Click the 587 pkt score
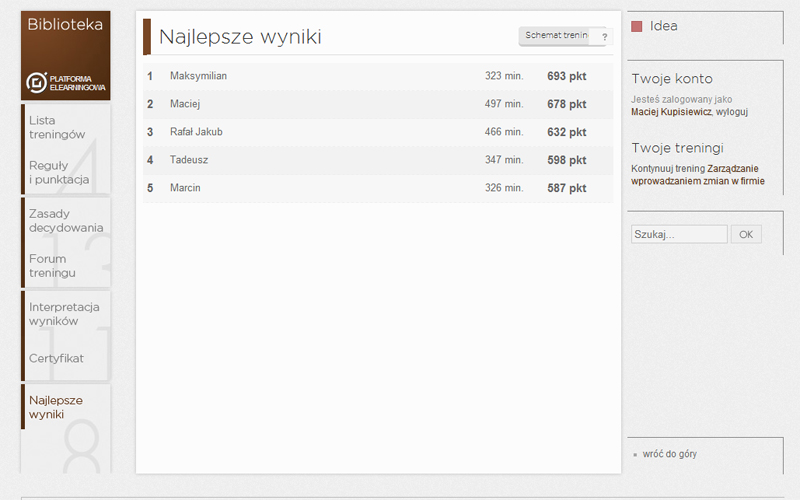Image resolution: width=800 pixels, height=500 pixels. click(567, 188)
